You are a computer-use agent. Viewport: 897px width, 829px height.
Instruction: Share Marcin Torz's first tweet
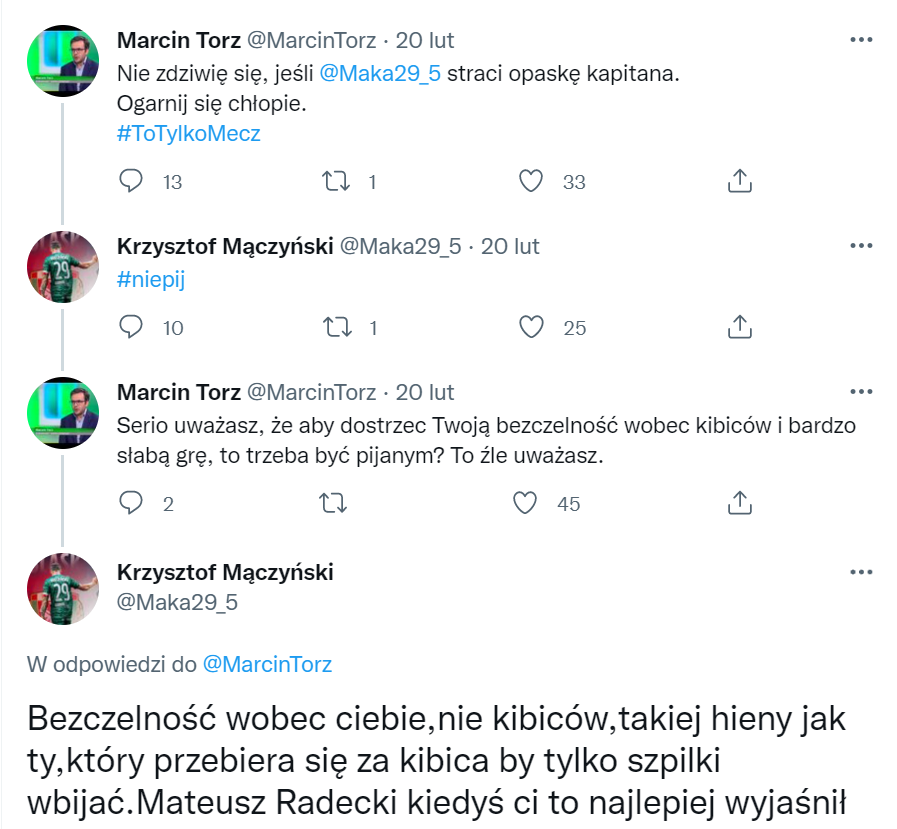tap(738, 181)
